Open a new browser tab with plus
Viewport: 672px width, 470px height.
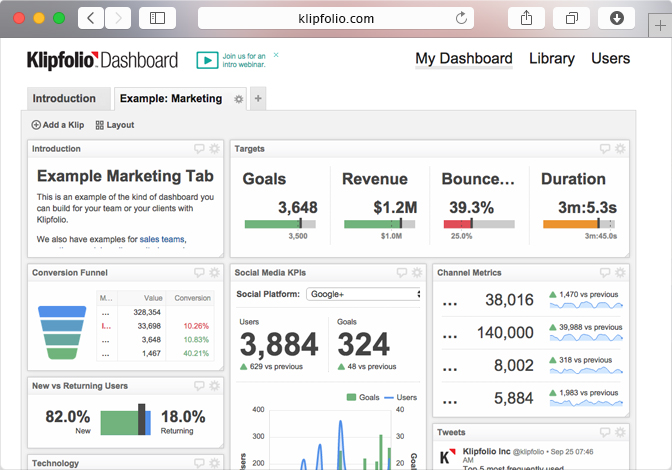coord(660,26)
